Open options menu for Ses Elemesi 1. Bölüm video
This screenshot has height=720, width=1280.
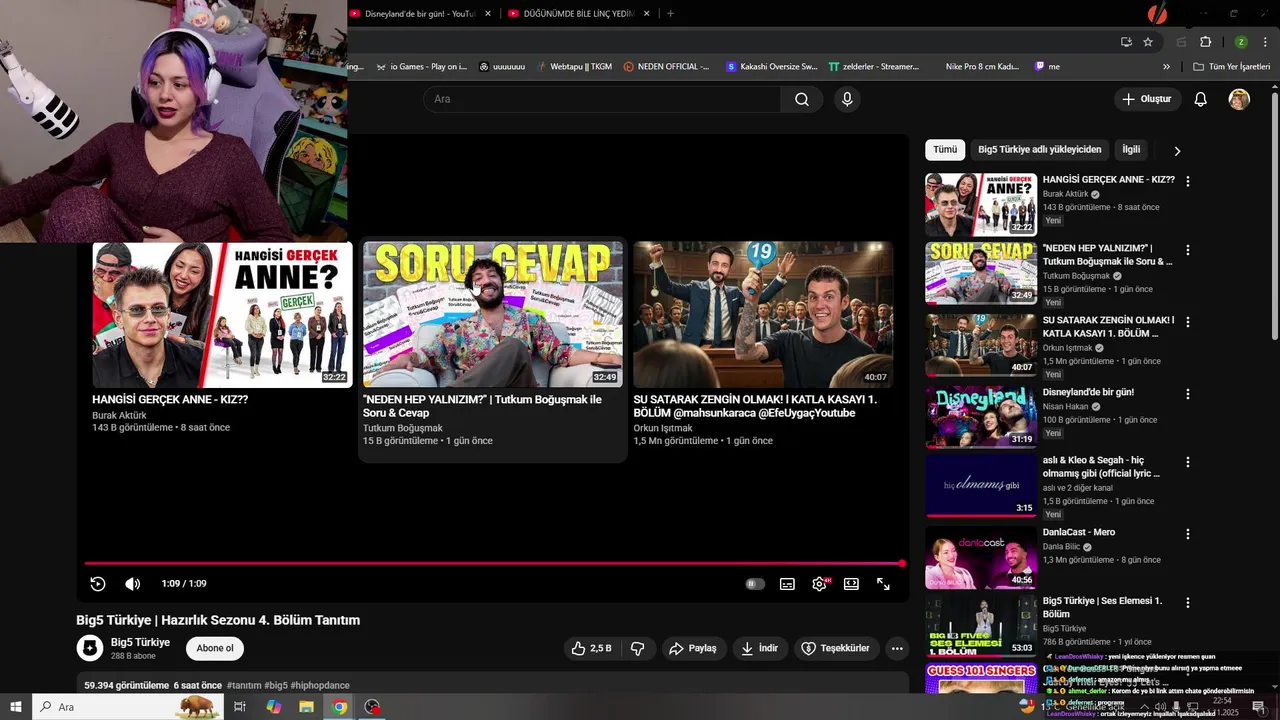1188,603
